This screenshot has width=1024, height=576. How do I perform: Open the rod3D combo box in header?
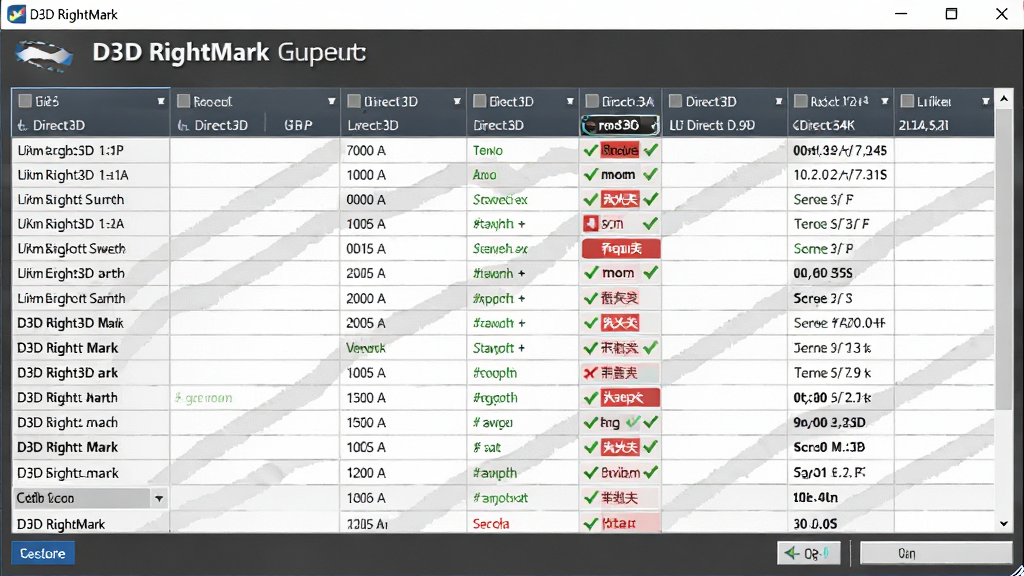620,125
